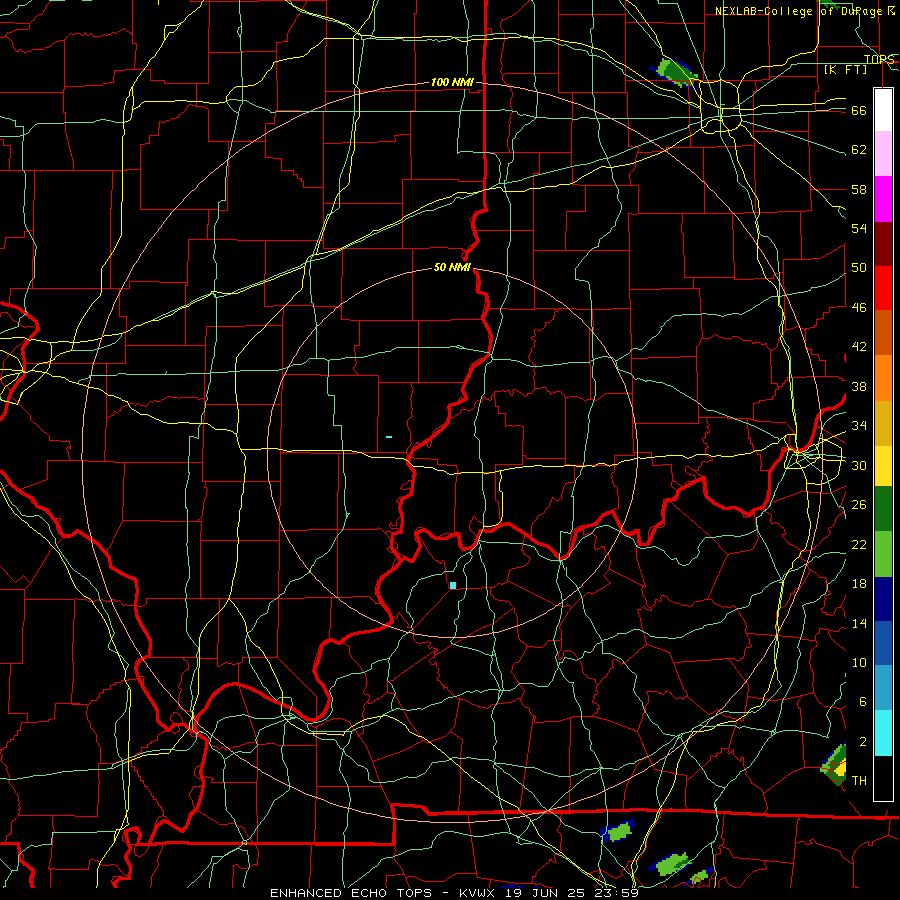Click the "46" scale value
Image resolution: width=900 pixels, height=900 pixels.
[859, 308]
